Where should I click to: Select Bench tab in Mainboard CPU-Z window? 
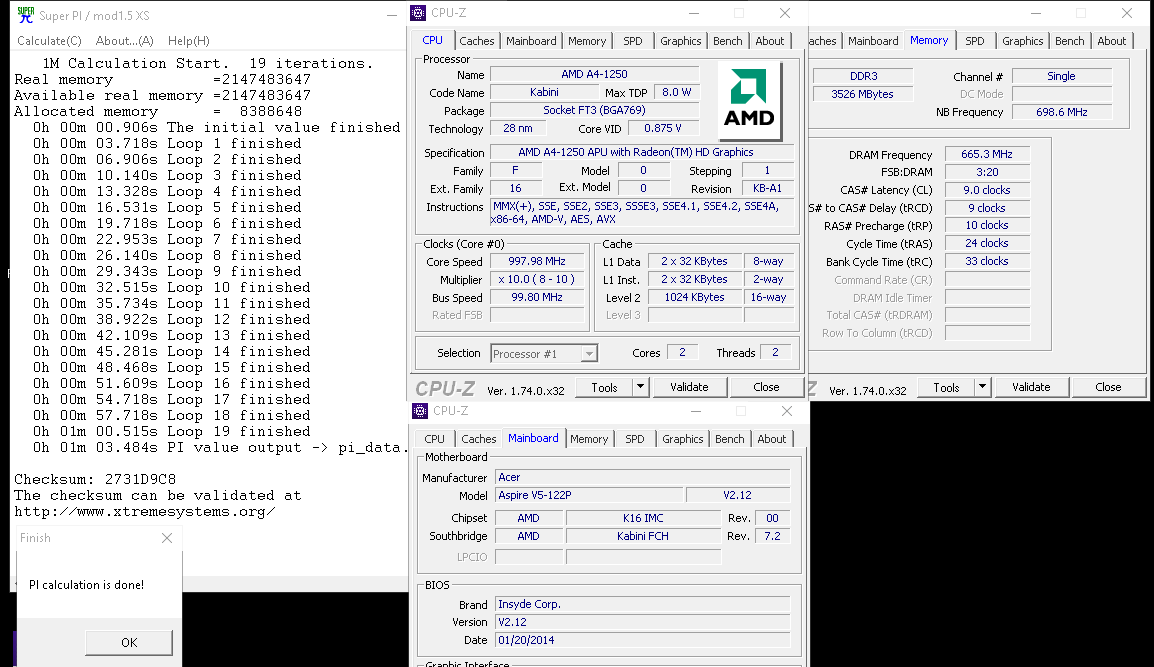click(x=730, y=439)
